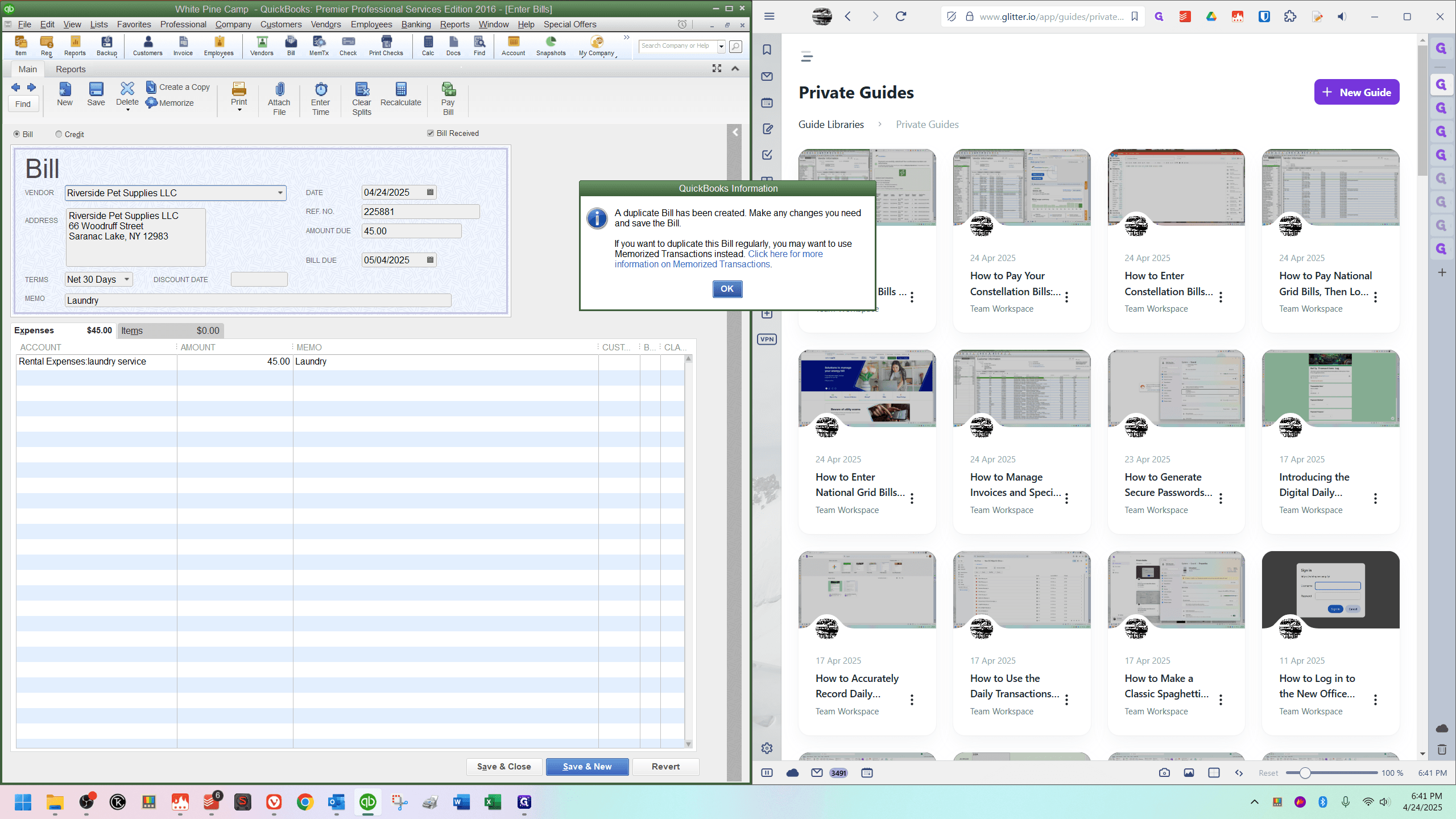The image size is (1456, 819).
Task: Open the Docs toolbar icon
Action: 453,45
